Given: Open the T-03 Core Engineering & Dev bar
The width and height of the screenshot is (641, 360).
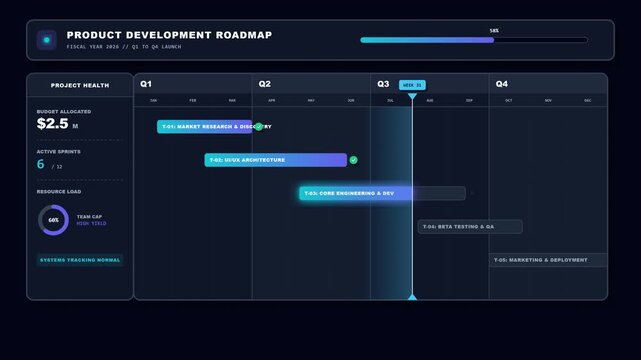Looking at the screenshot, I should point(382,193).
